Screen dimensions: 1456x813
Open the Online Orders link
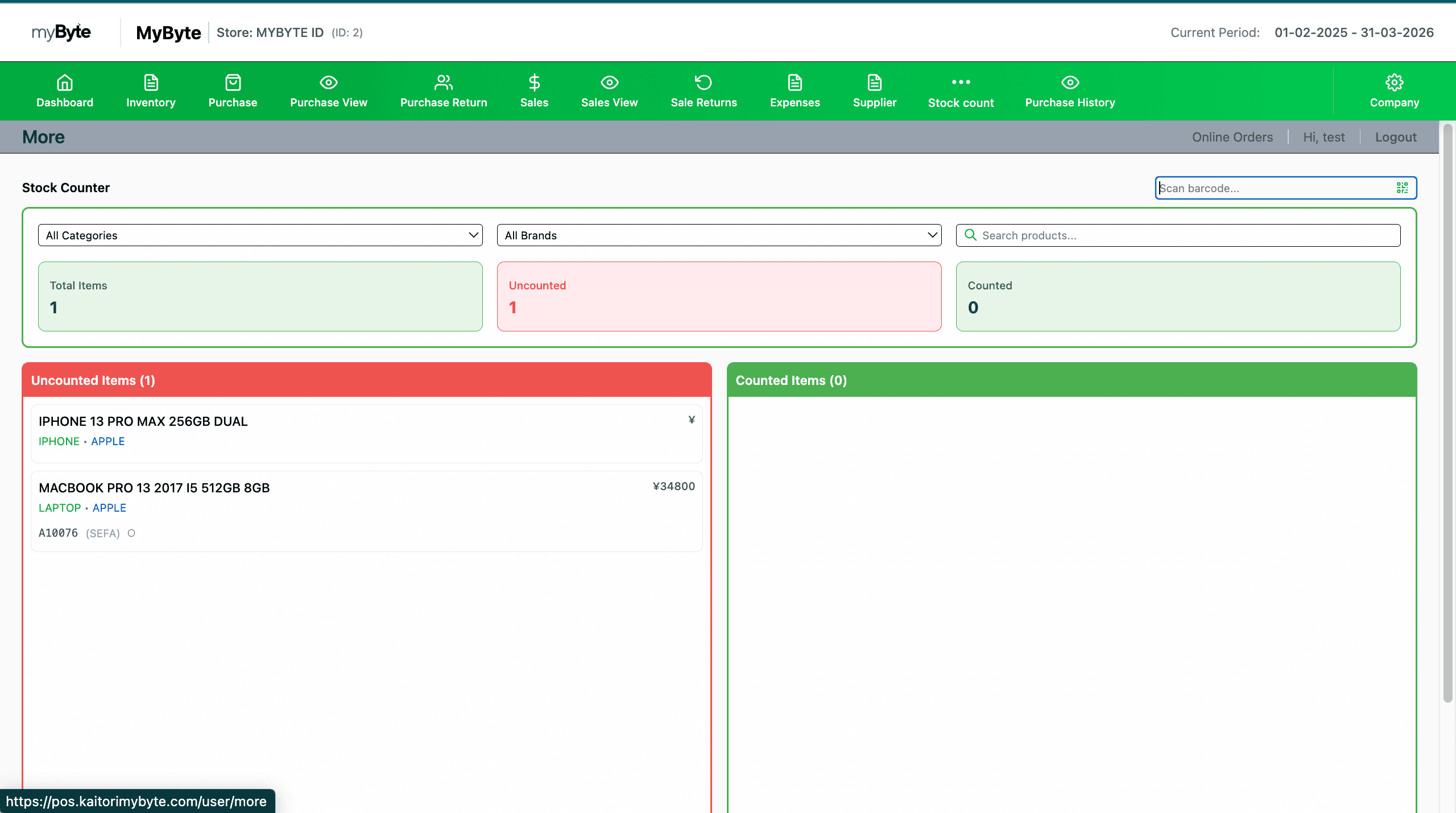point(1232,137)
